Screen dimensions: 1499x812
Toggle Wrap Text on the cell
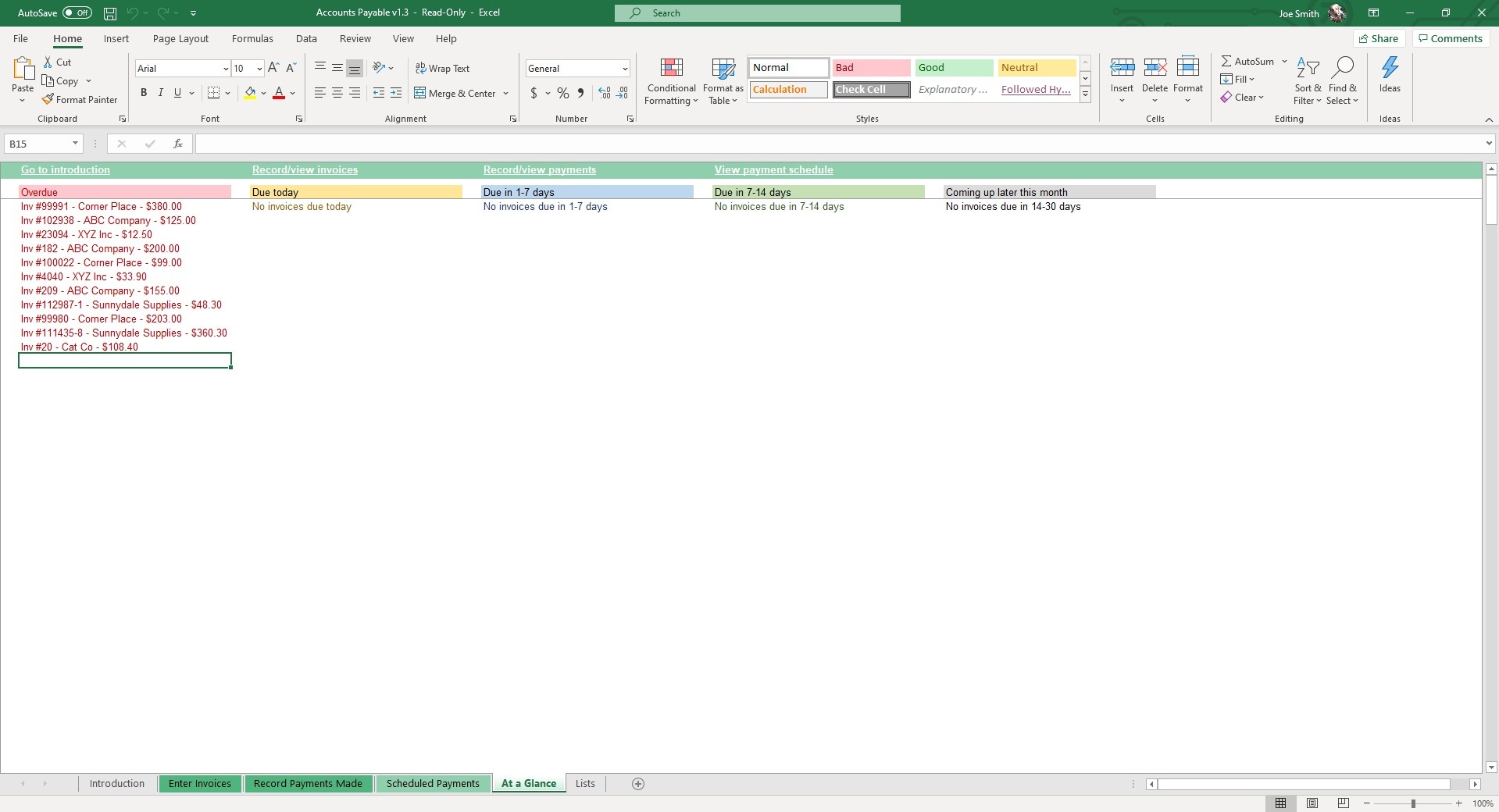click(442, 68)
